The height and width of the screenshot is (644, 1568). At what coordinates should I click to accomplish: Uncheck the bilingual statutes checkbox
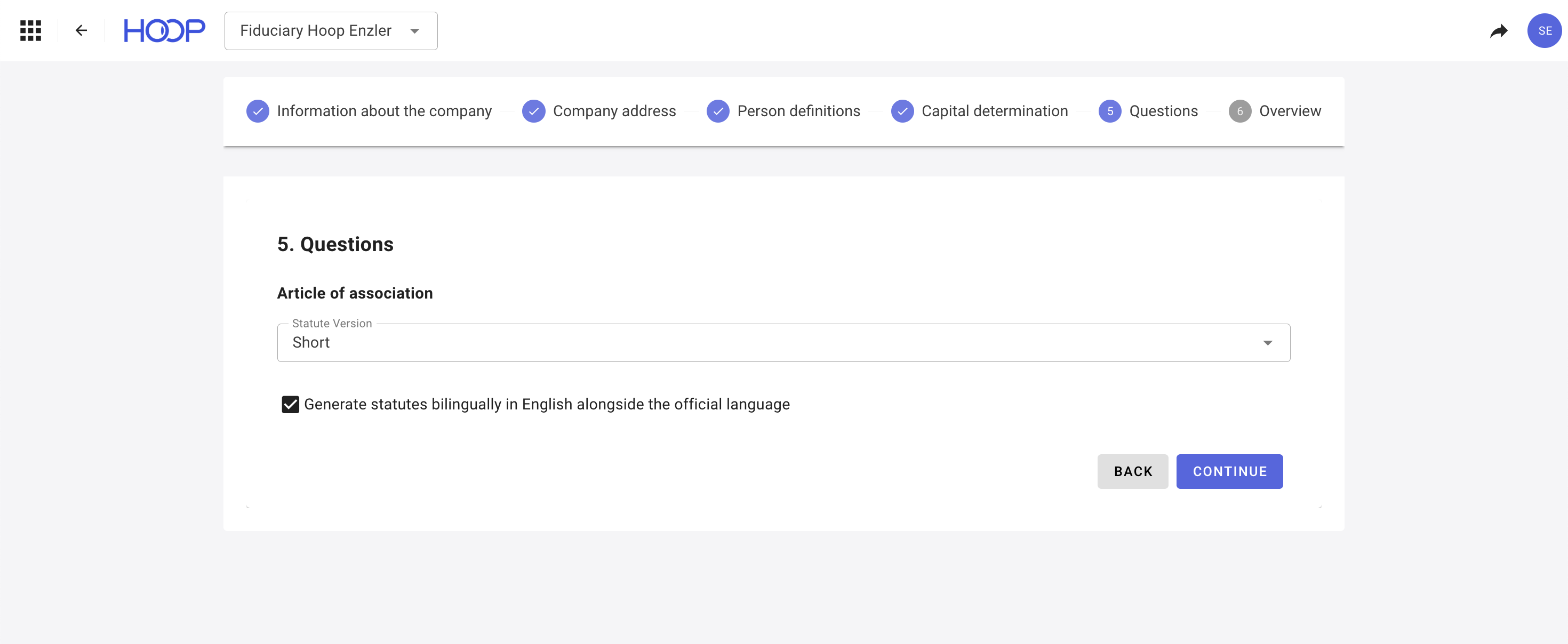coord(290,404)
